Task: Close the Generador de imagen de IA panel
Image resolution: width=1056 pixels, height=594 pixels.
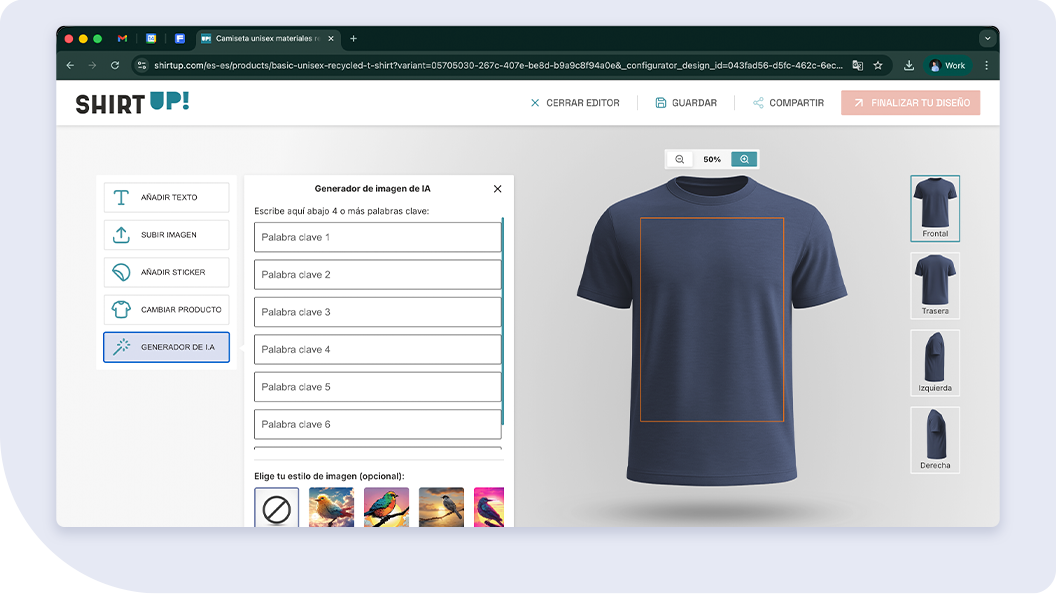Action: pos(497,189)
